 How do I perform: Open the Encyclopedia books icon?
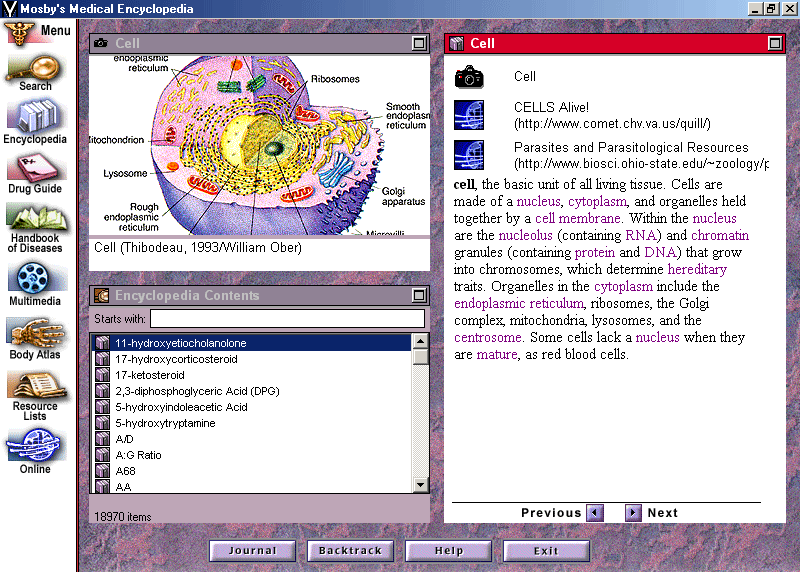(x=36, y=116)
